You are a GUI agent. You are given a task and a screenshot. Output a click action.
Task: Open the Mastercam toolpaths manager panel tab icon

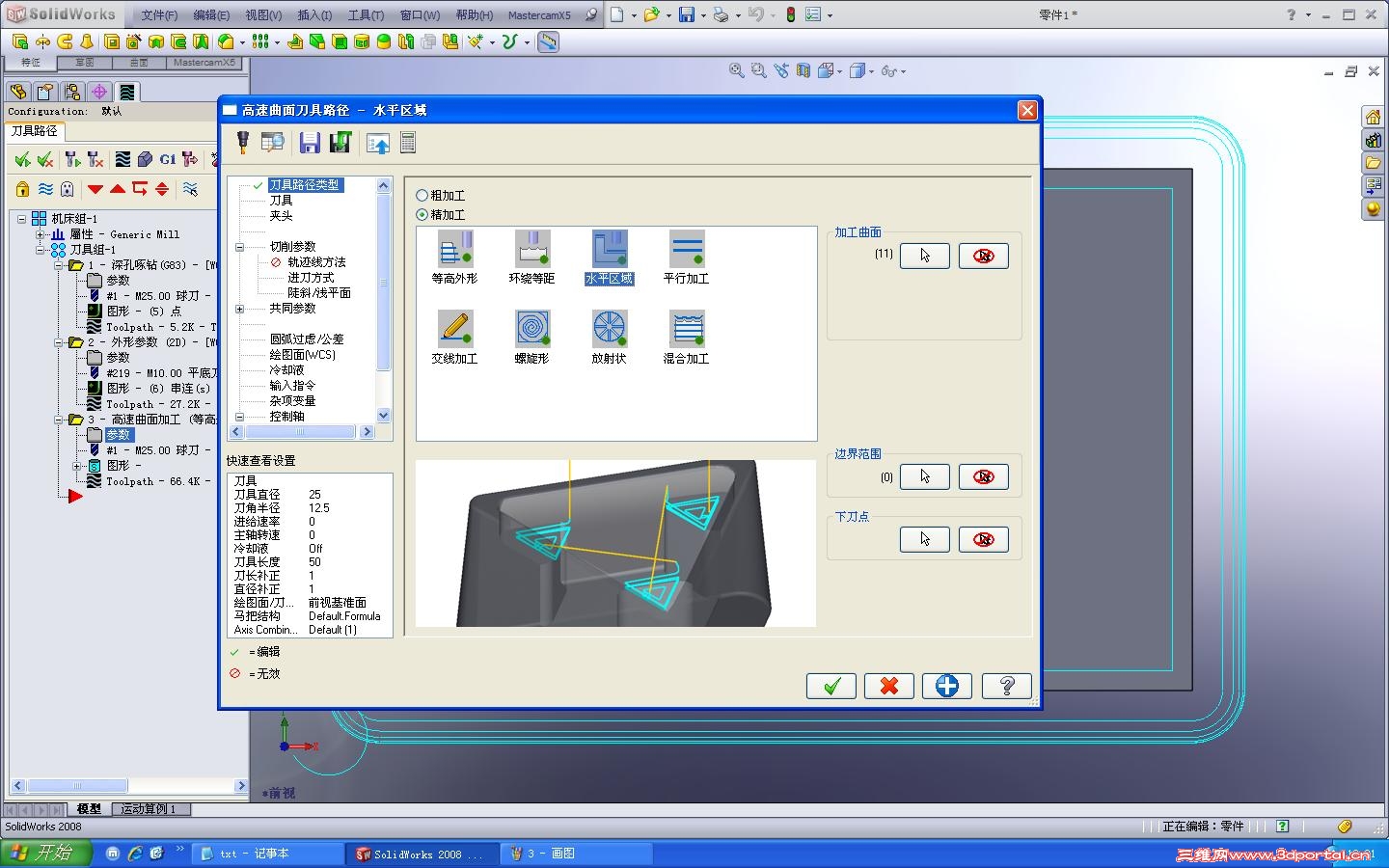(x=126, y=92)
